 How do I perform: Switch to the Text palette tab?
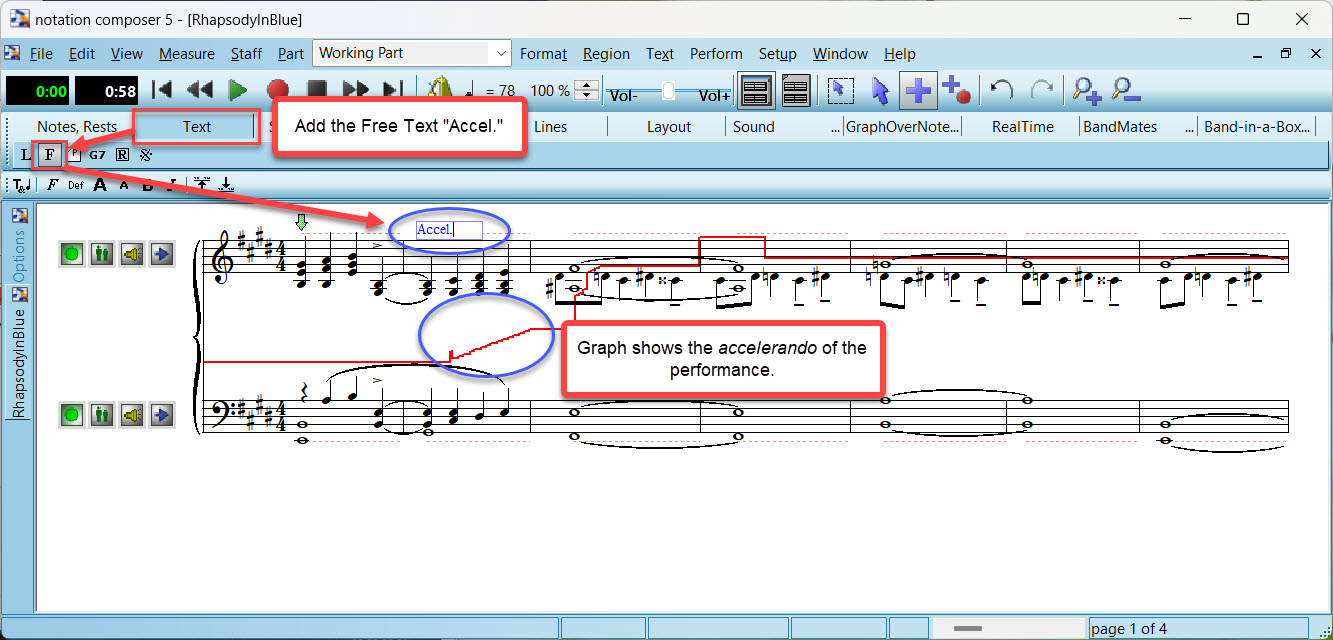point(197,127)
